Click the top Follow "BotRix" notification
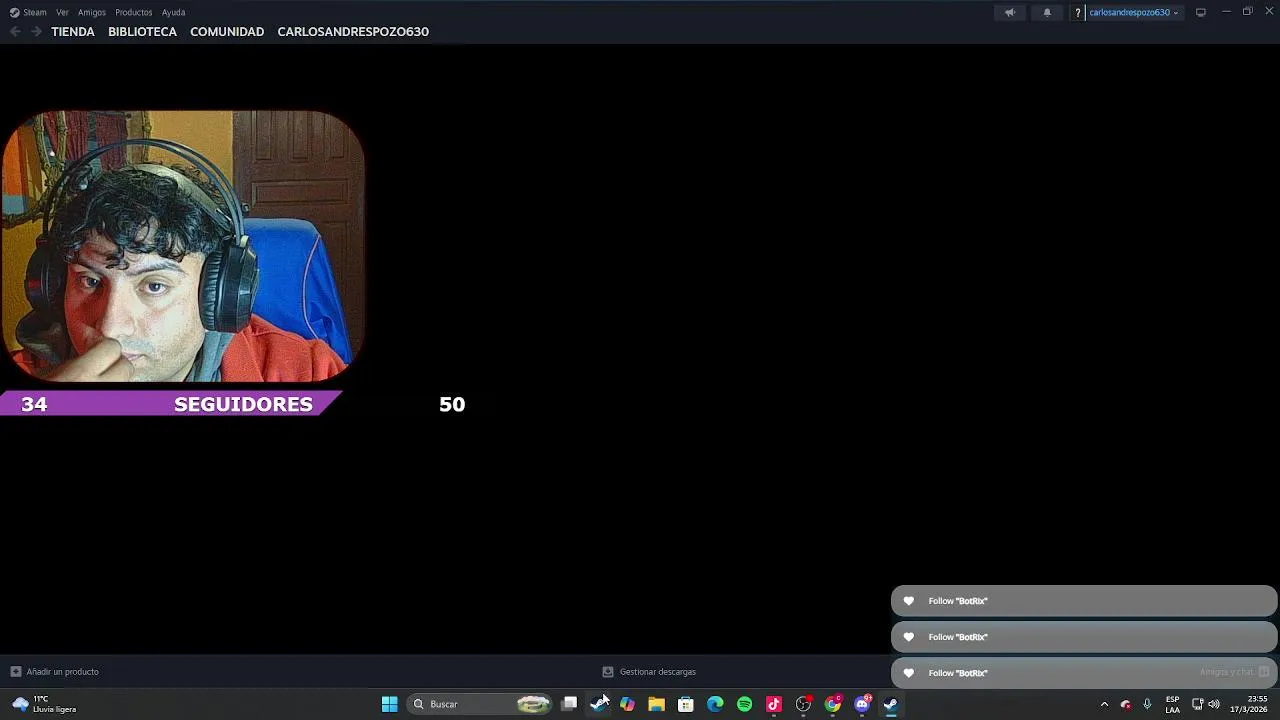This screenshot has height=720, width=1280. click(x=1084, y=601)
